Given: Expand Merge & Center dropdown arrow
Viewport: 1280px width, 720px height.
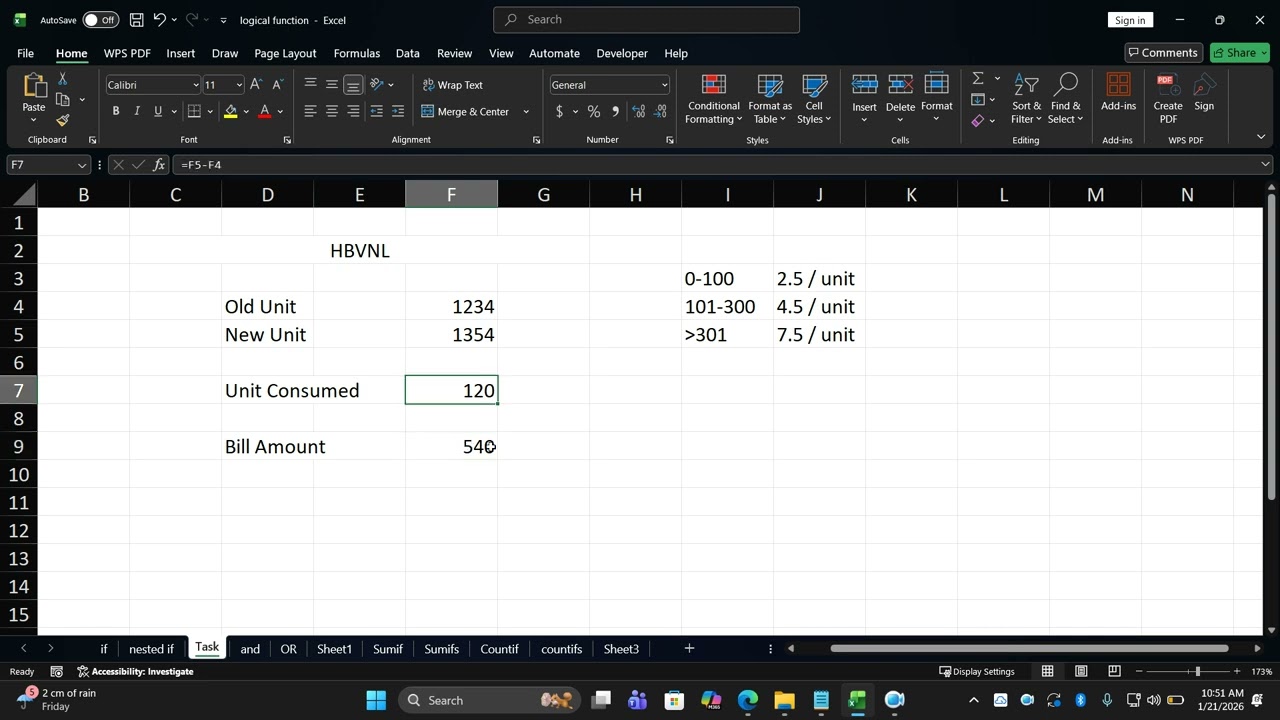Looking at the screenshot, I should tap(526, 112).
